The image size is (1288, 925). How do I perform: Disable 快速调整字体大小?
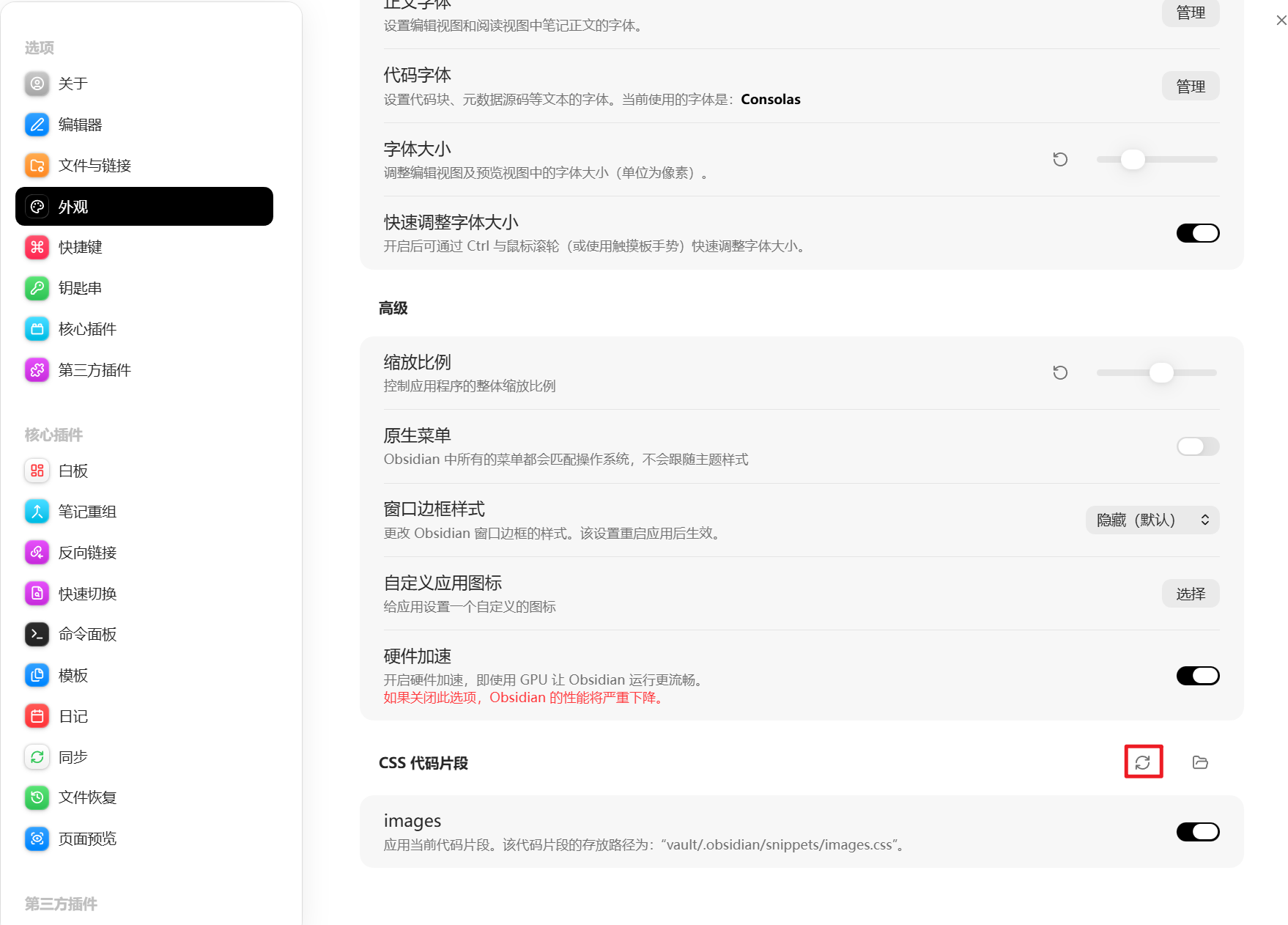(1198, 233)
